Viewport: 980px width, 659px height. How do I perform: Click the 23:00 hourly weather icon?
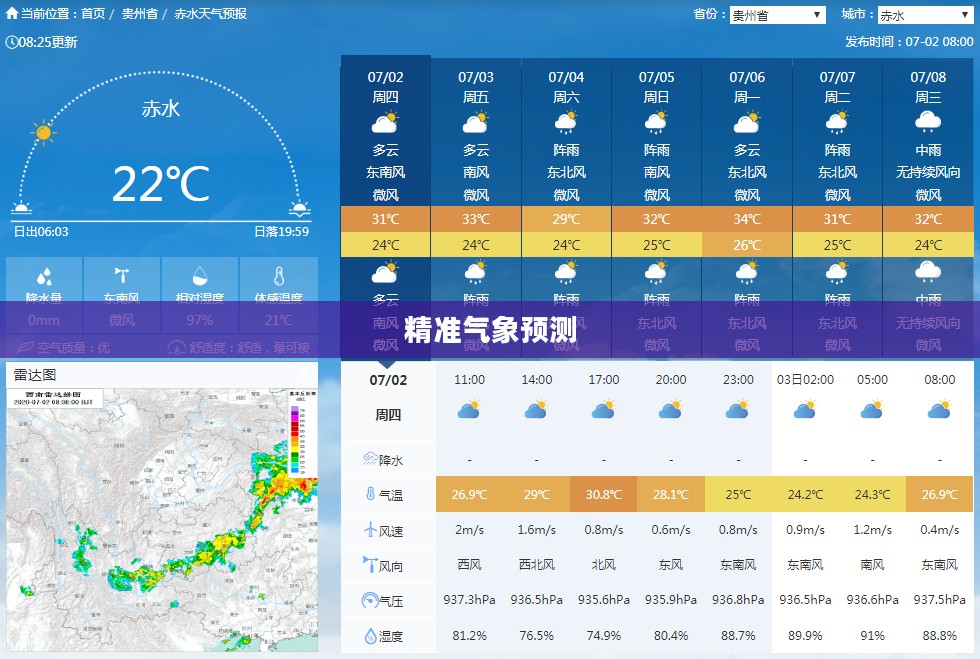point(738,410)
